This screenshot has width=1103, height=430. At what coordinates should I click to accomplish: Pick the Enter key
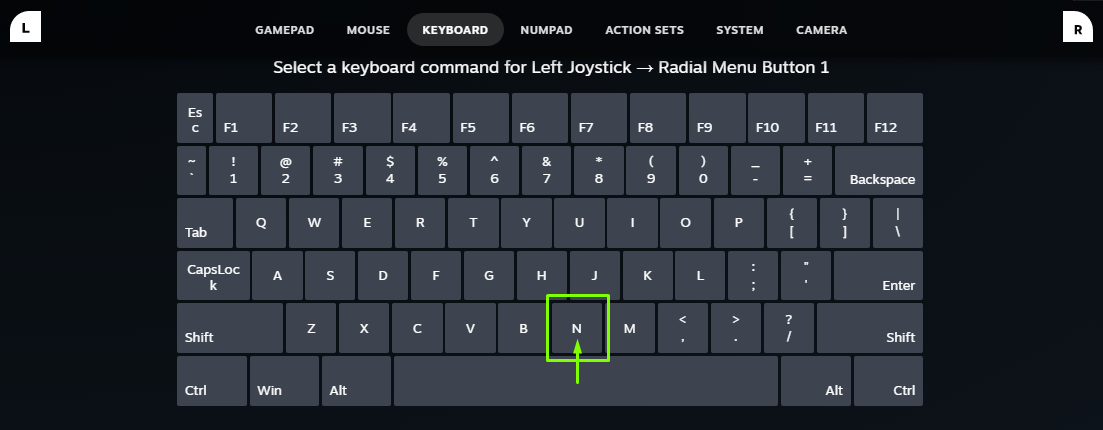(x=878, y=275)
